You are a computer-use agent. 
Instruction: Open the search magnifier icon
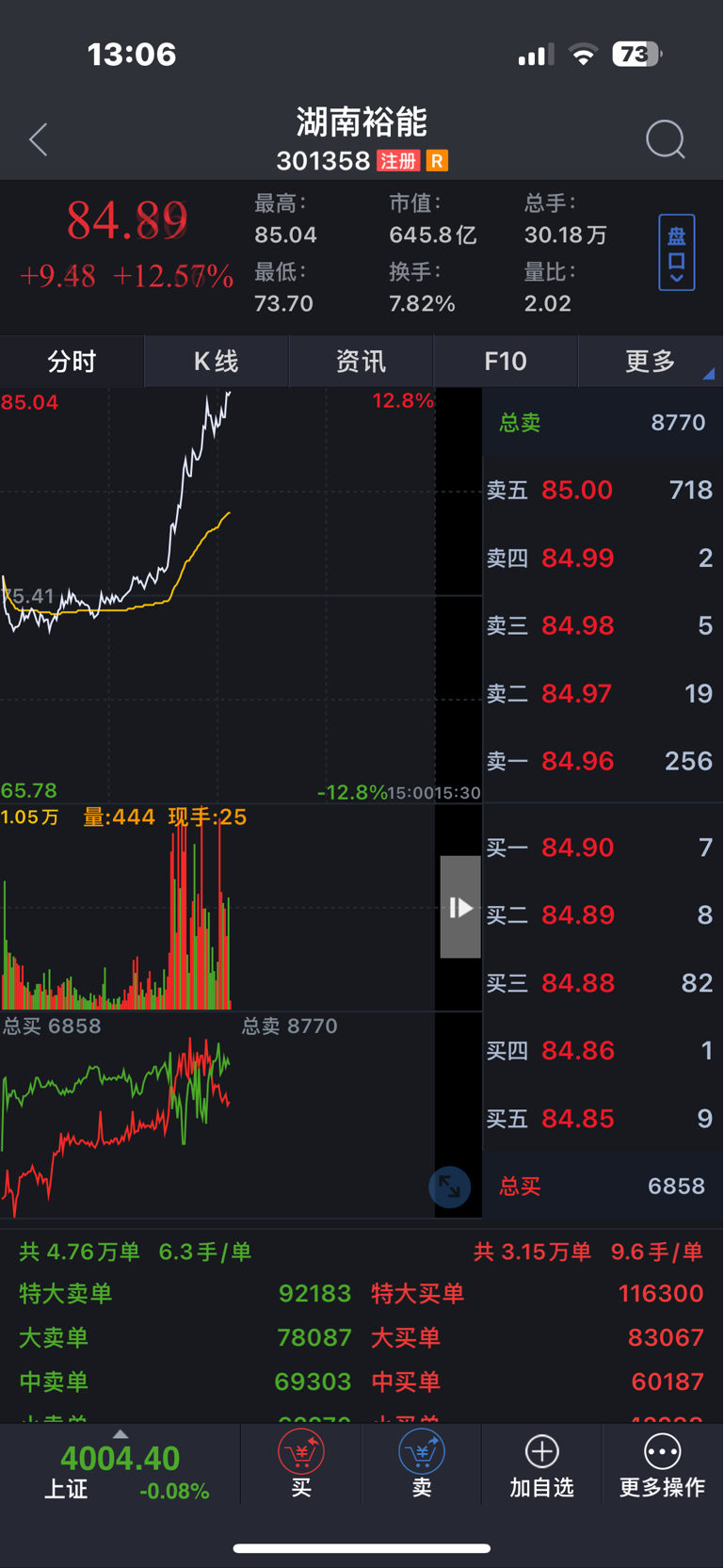[x=666, y=140]
